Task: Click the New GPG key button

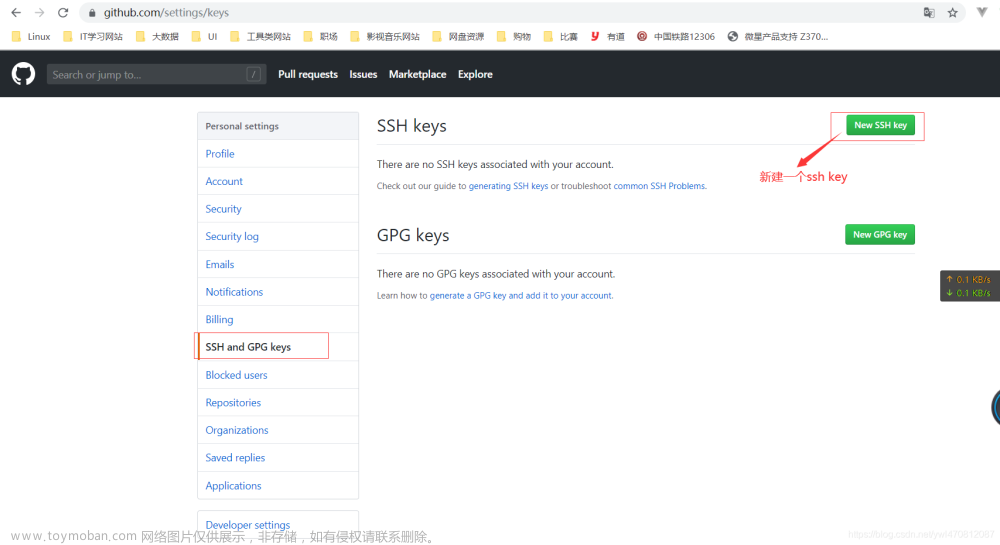Action: point(880,235)
